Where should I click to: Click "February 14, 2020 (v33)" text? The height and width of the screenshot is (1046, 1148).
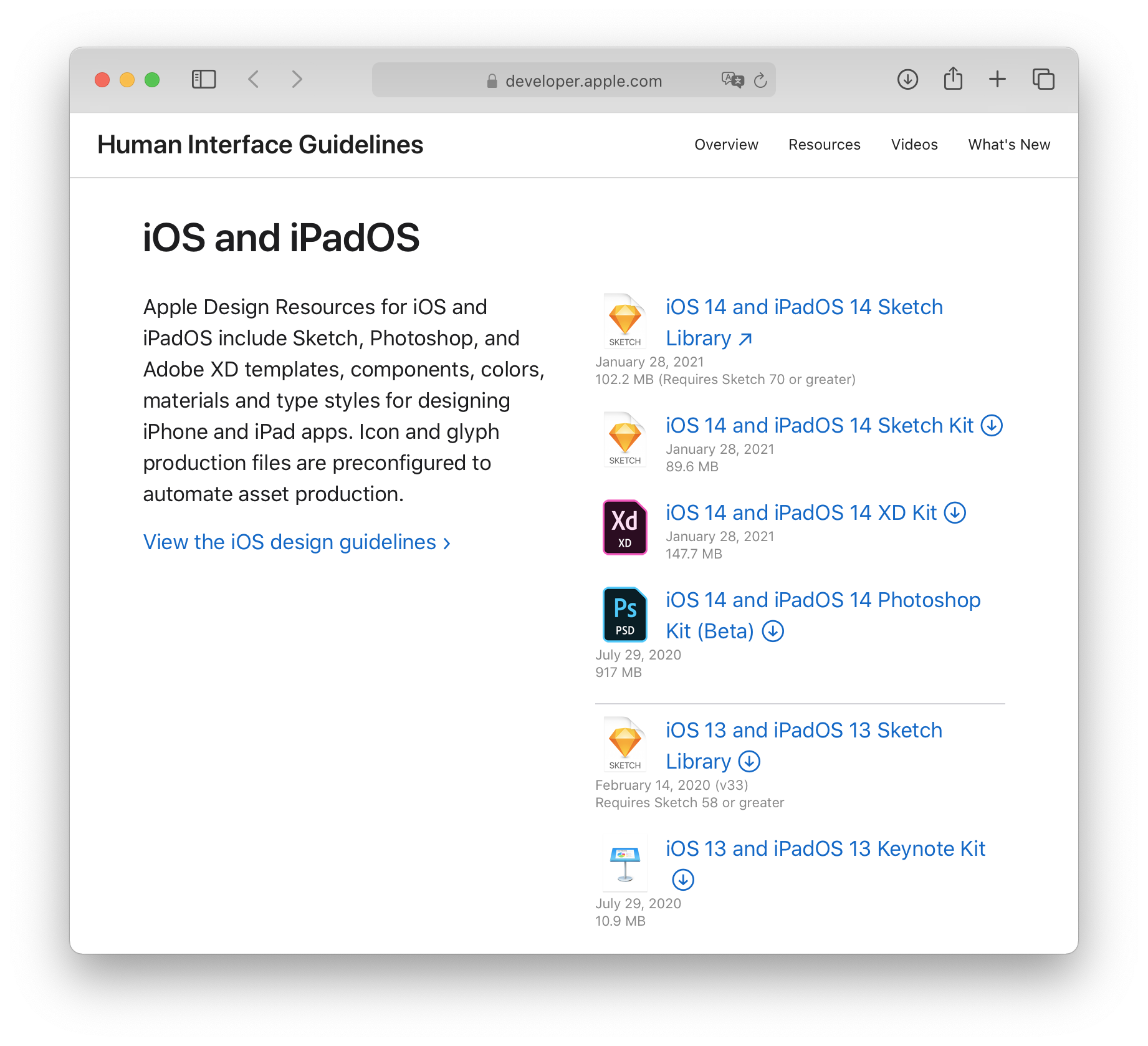(672, 785)
